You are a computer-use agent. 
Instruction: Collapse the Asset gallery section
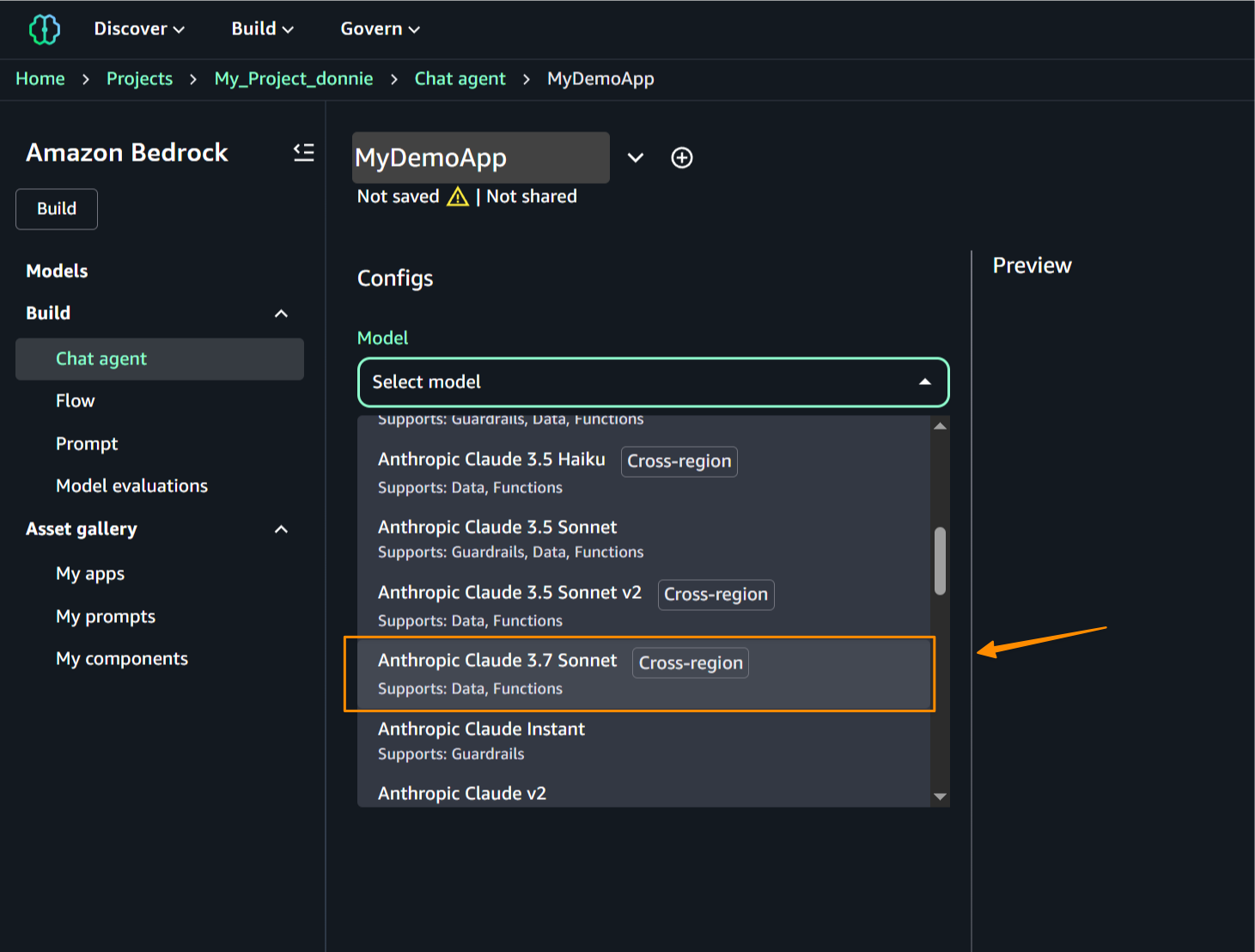point(281,529)
